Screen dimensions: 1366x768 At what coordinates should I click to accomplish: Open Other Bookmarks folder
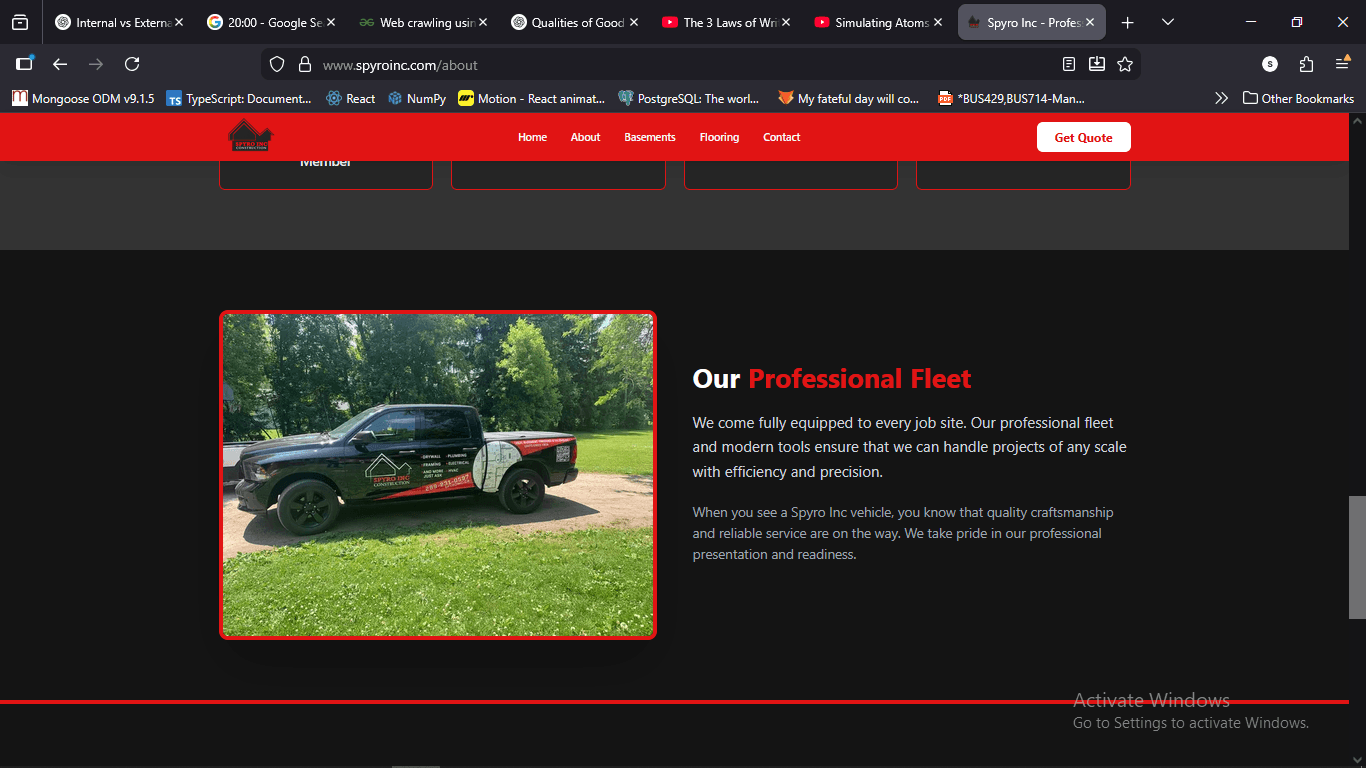coord(1298,98)
